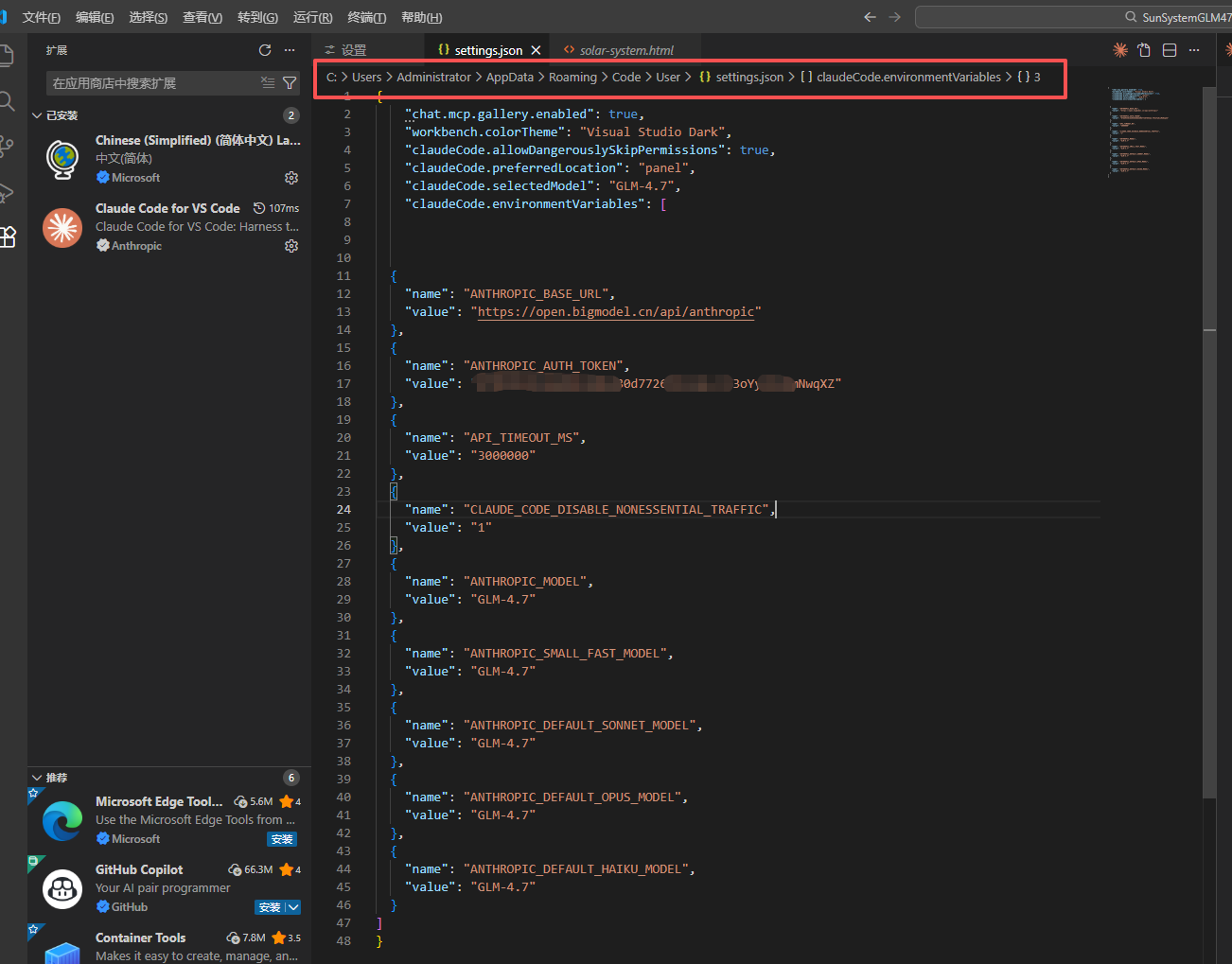Install GitHub Copilot extension
This screenshot has height=964, width=1232.
(270, 907)
